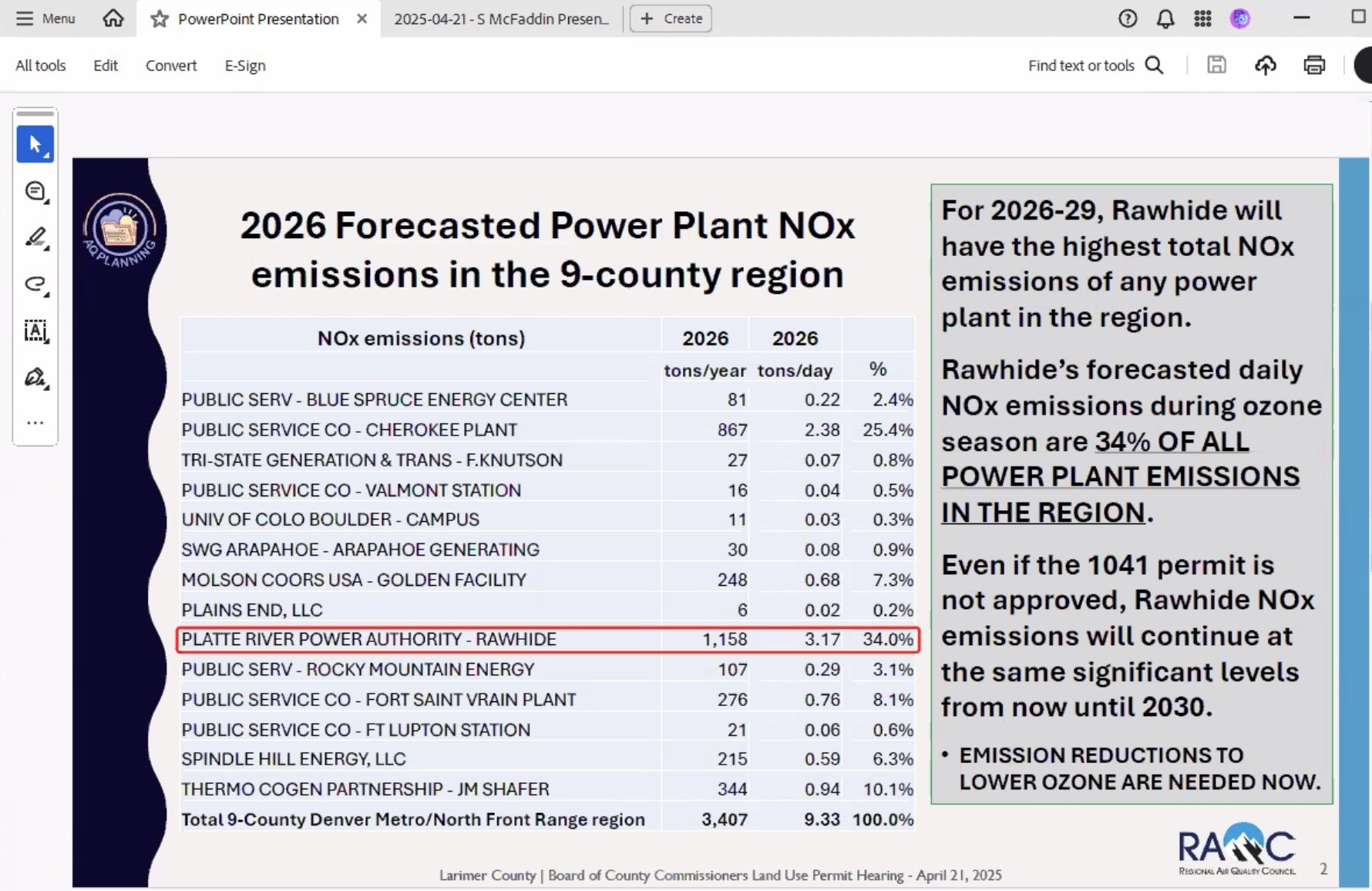Switch to the PowerPoint Presentation tab
The width and height of the screenshot is (1372, 891).
click(x=258, y=19)
